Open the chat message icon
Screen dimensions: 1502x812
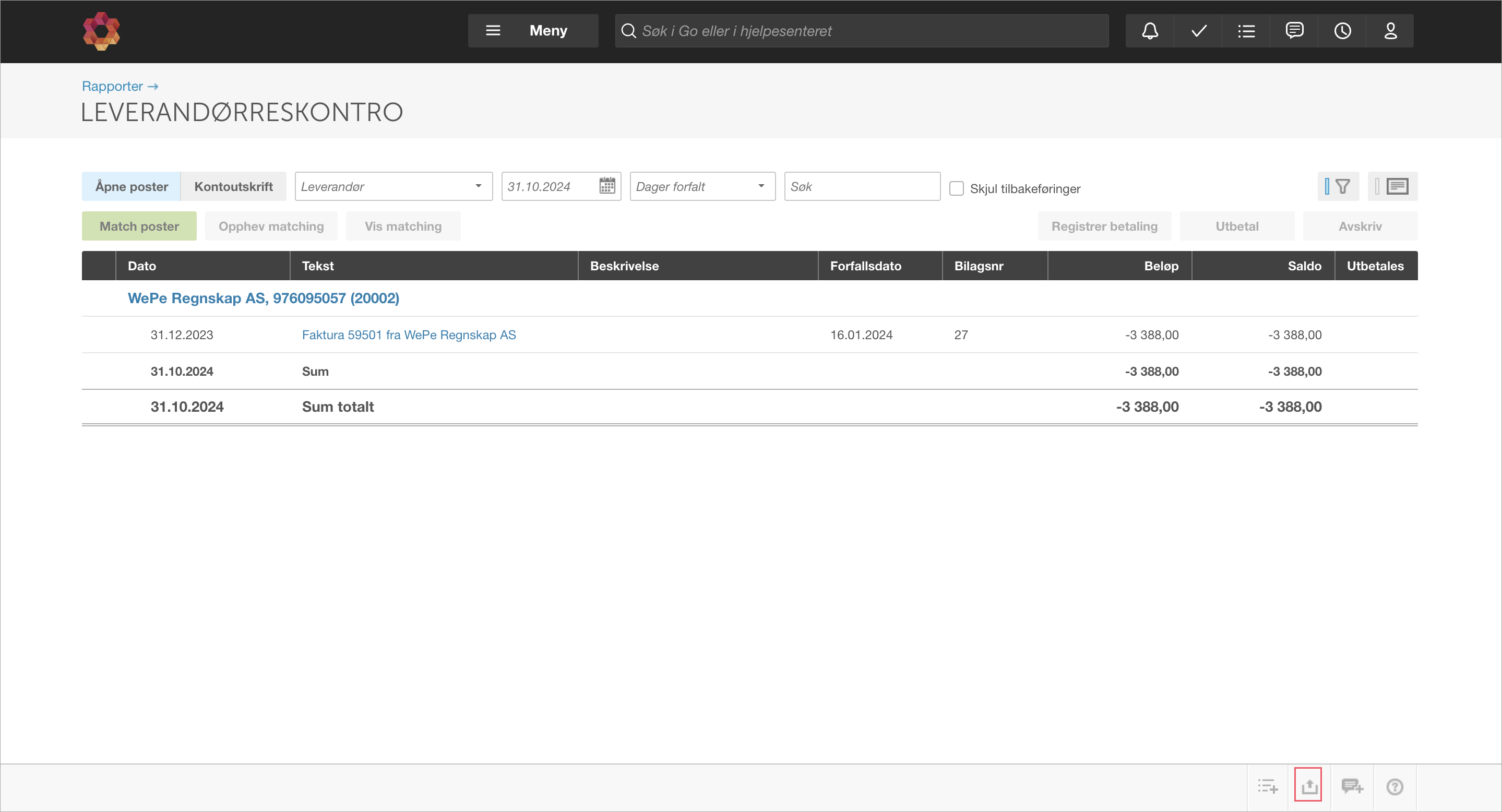point(1294,31)
